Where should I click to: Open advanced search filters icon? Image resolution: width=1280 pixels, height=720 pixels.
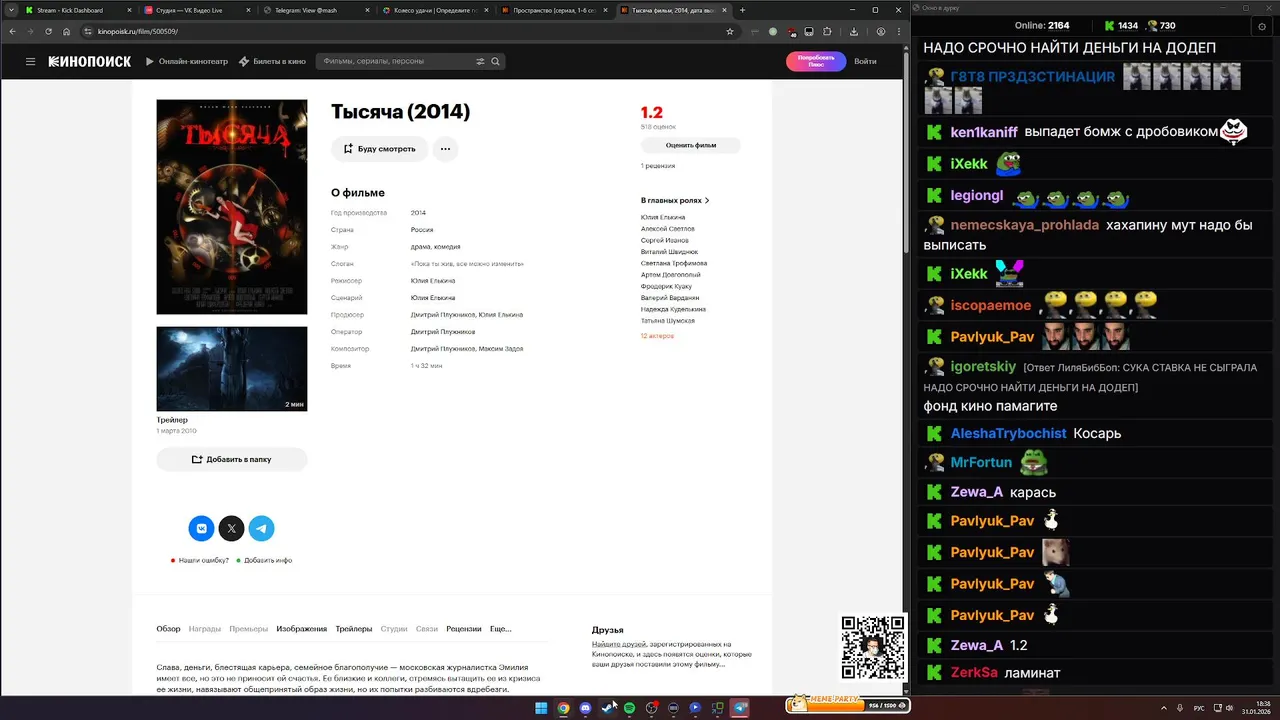[480, 61]
